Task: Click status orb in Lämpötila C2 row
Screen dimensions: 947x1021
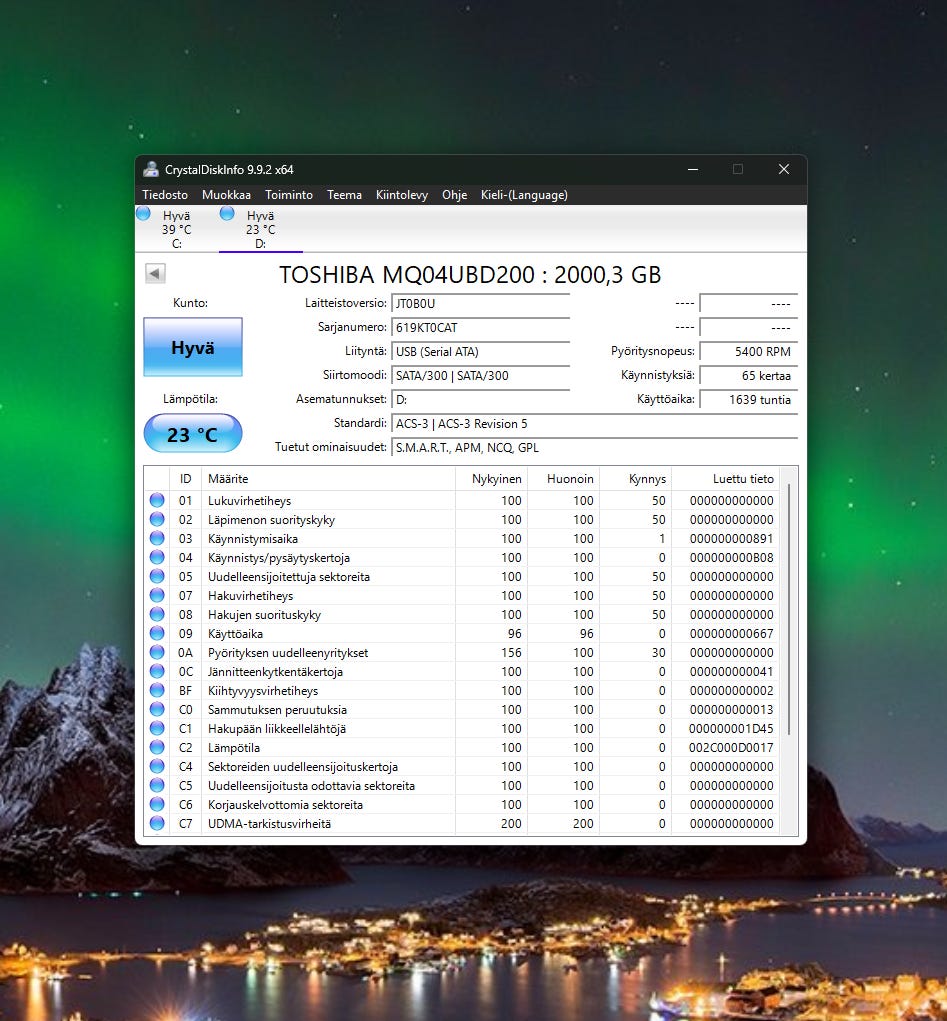Action: click(x=157, y=747)
